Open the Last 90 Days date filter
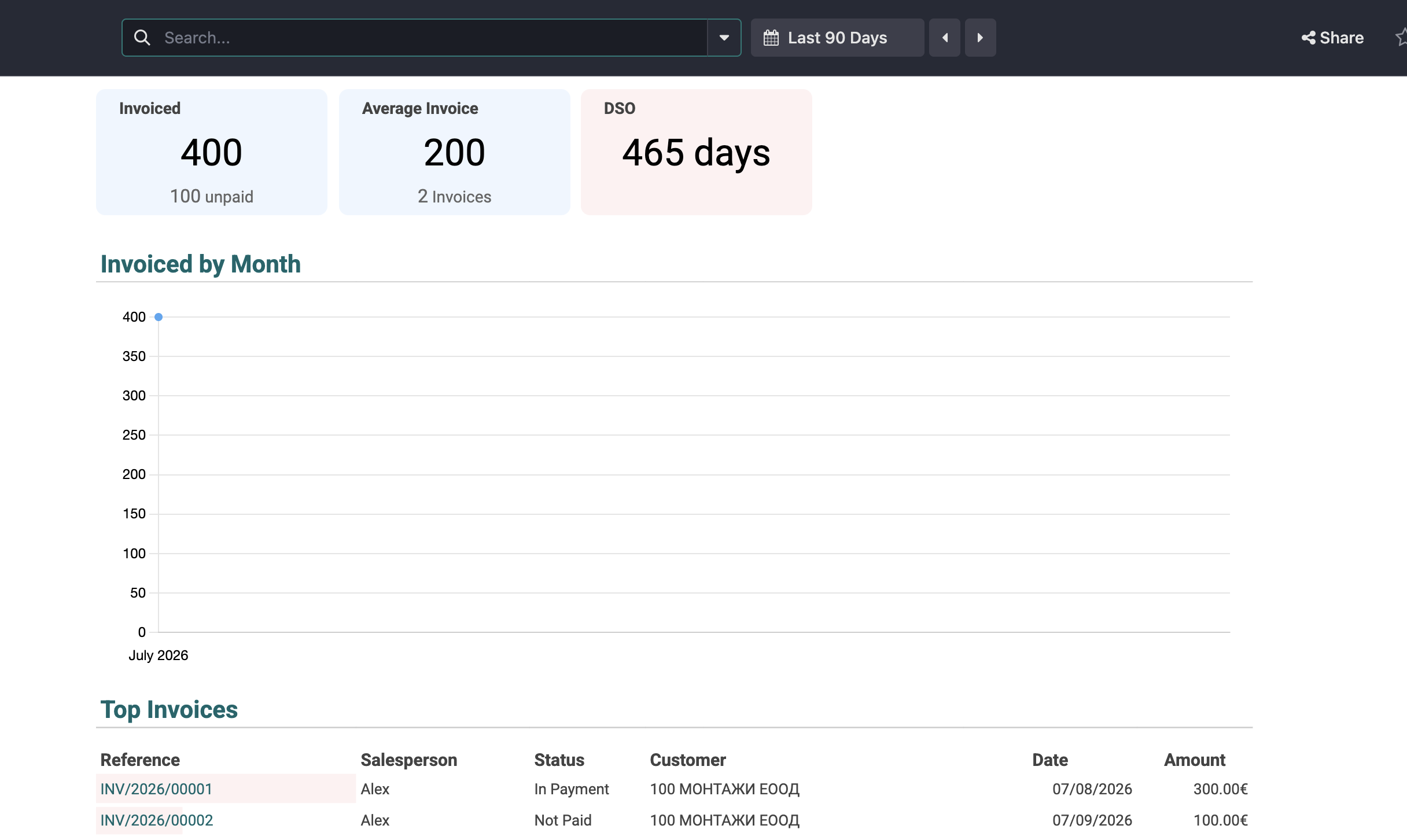 pos(837,38)
